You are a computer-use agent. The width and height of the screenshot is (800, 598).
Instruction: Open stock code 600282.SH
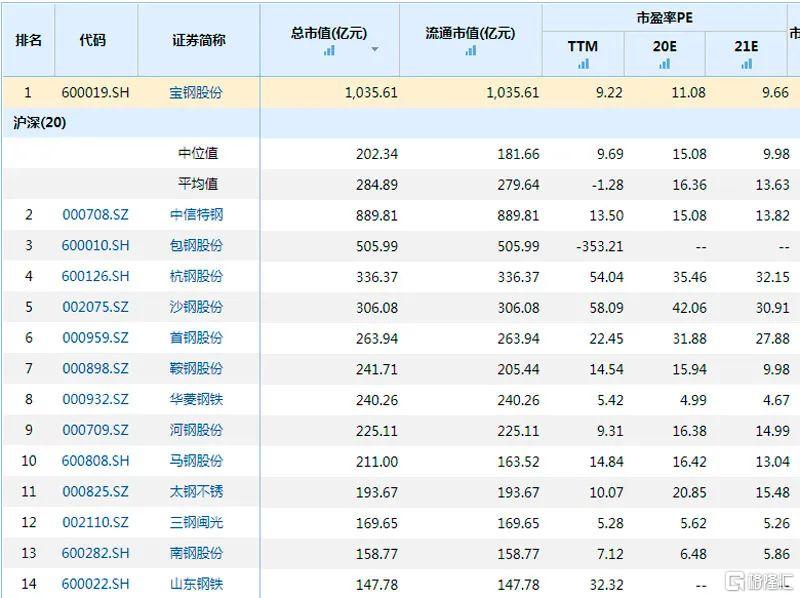(95, 553)
